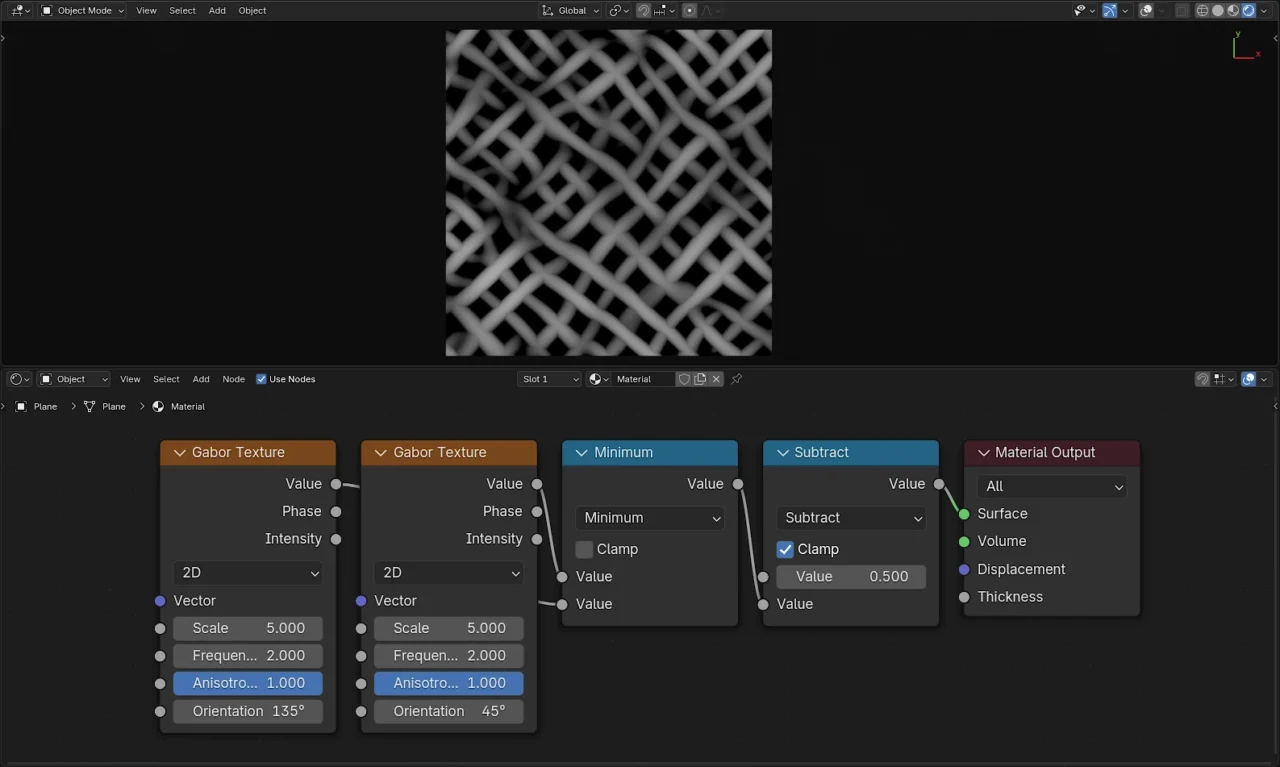Image resolution: width=1280 pixels, height=767 pixels.
Task: Open the Add menu in shader editor
Action: pyautogui.click(x=200, y=379)
